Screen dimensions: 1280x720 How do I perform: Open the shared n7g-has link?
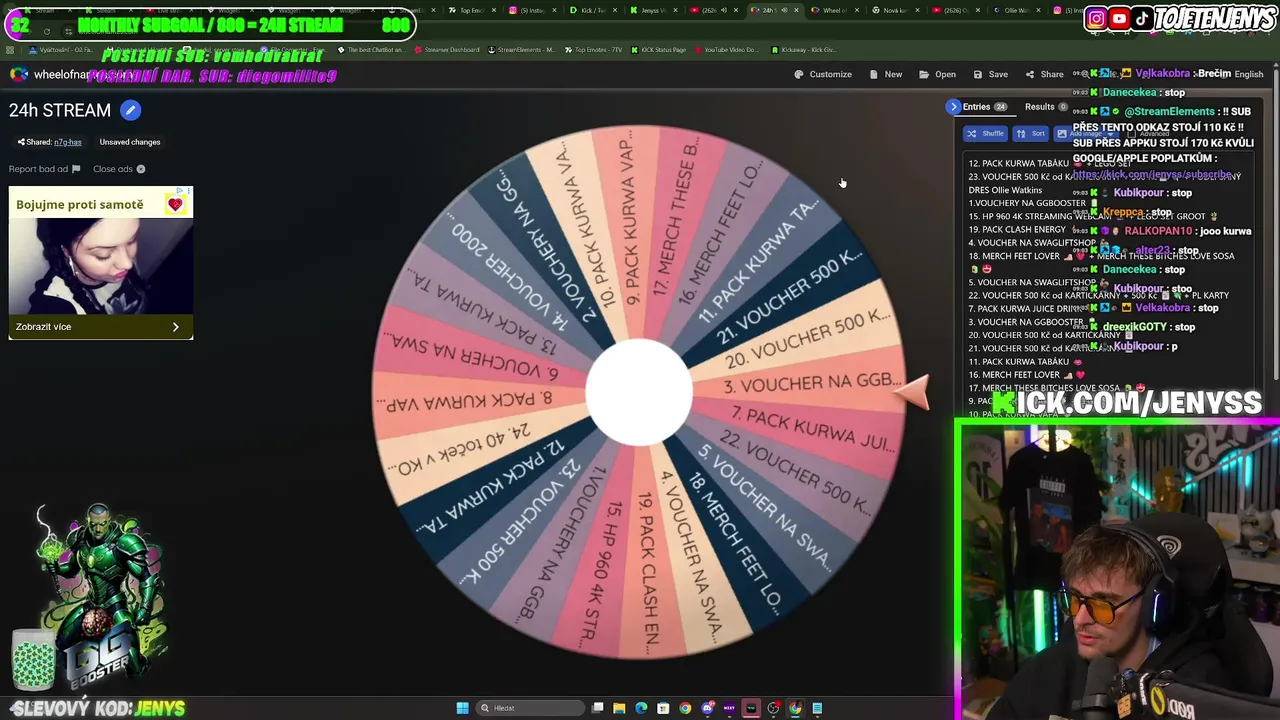tap(68, 142)
